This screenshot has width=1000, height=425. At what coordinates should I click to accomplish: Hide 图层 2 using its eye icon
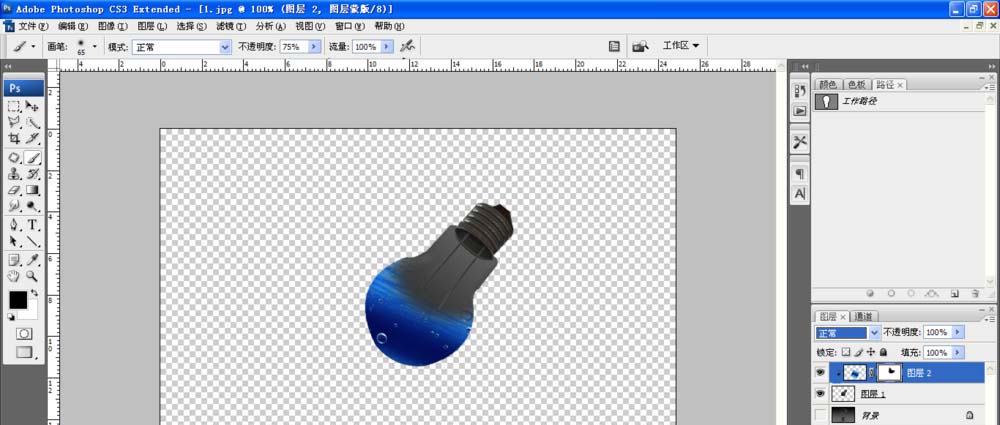(822, 372)
